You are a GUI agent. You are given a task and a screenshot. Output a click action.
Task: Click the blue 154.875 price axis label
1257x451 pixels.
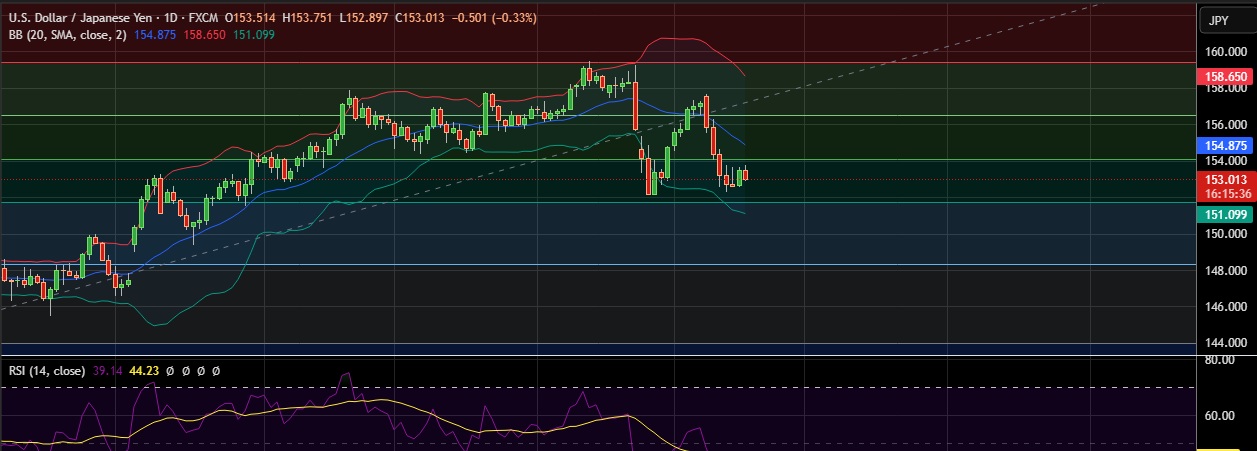pyautogui.click(x=1224, y=145)
